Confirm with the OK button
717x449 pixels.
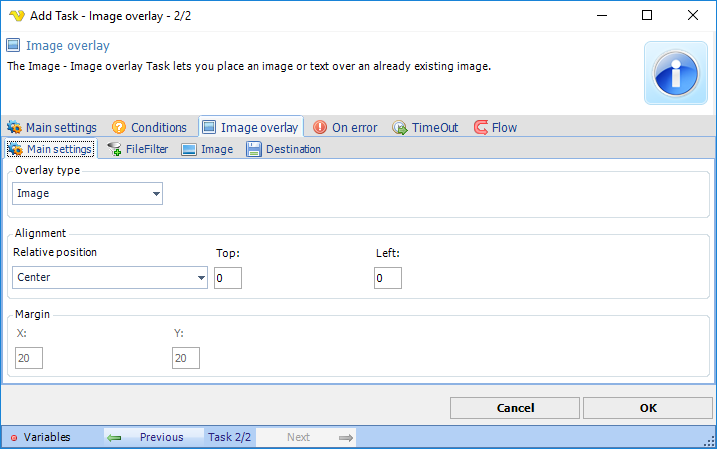(647, 408)
